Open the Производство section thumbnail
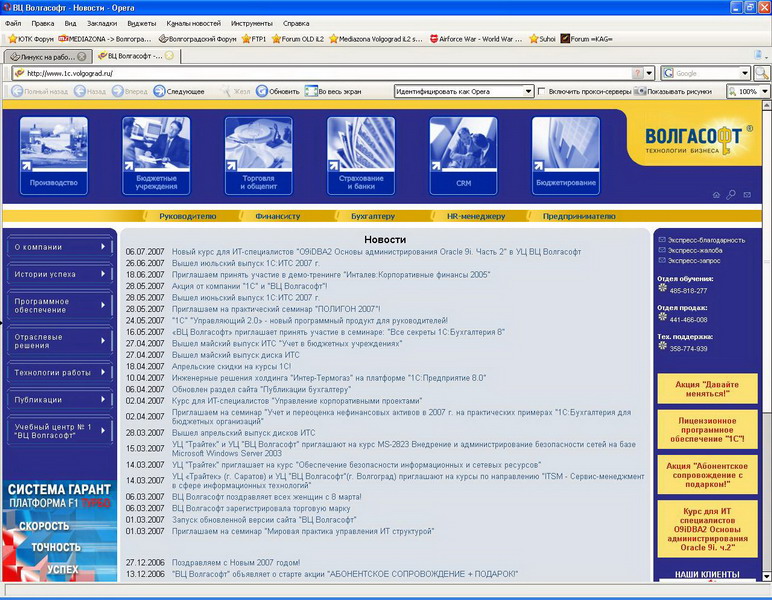This screenshot has height=600, width=772. click(54, 156)
